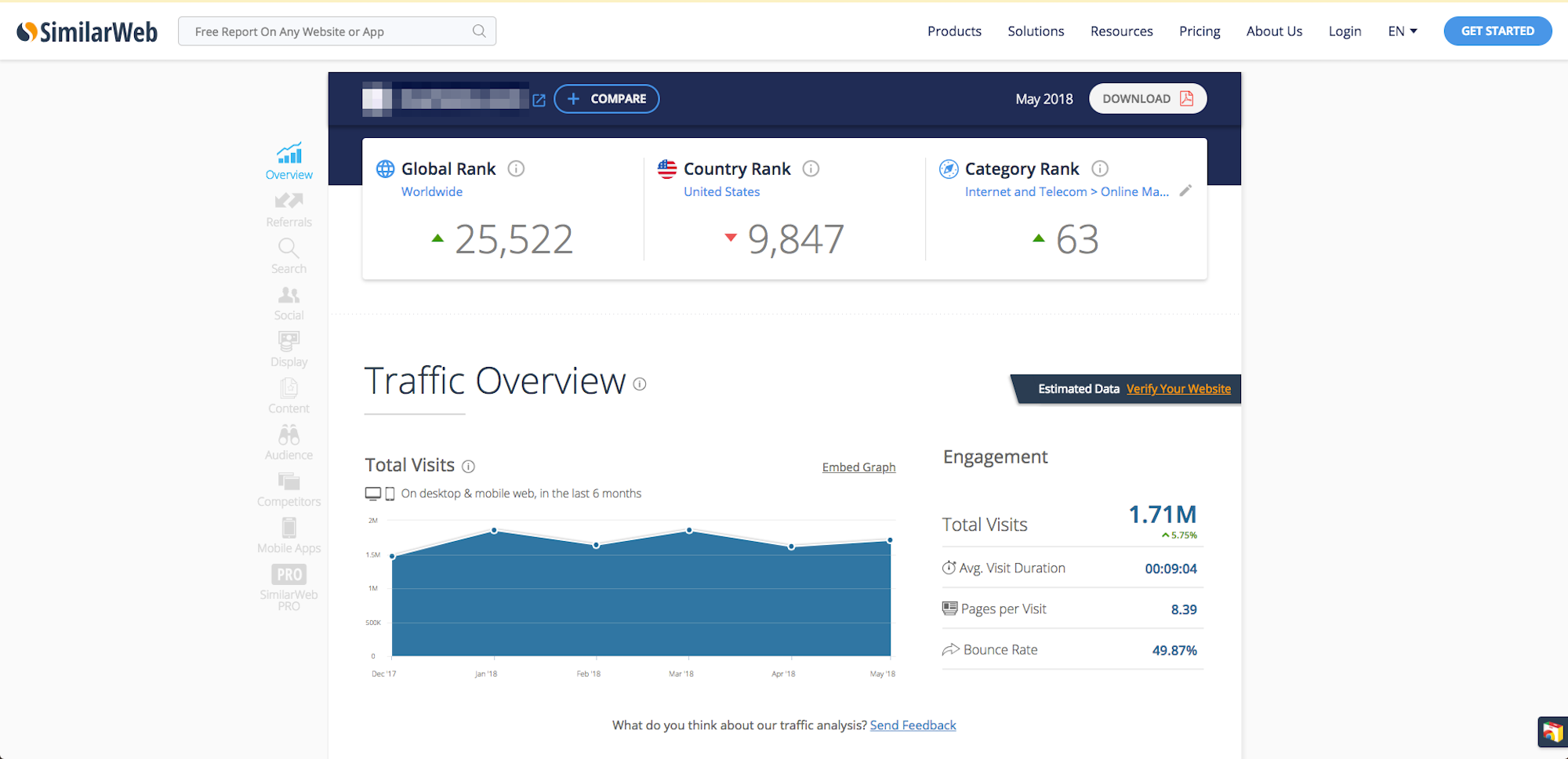Click the Global Rank info icon
The width and height of the screenshot is (1568, 759).
[x=516, y=169]
